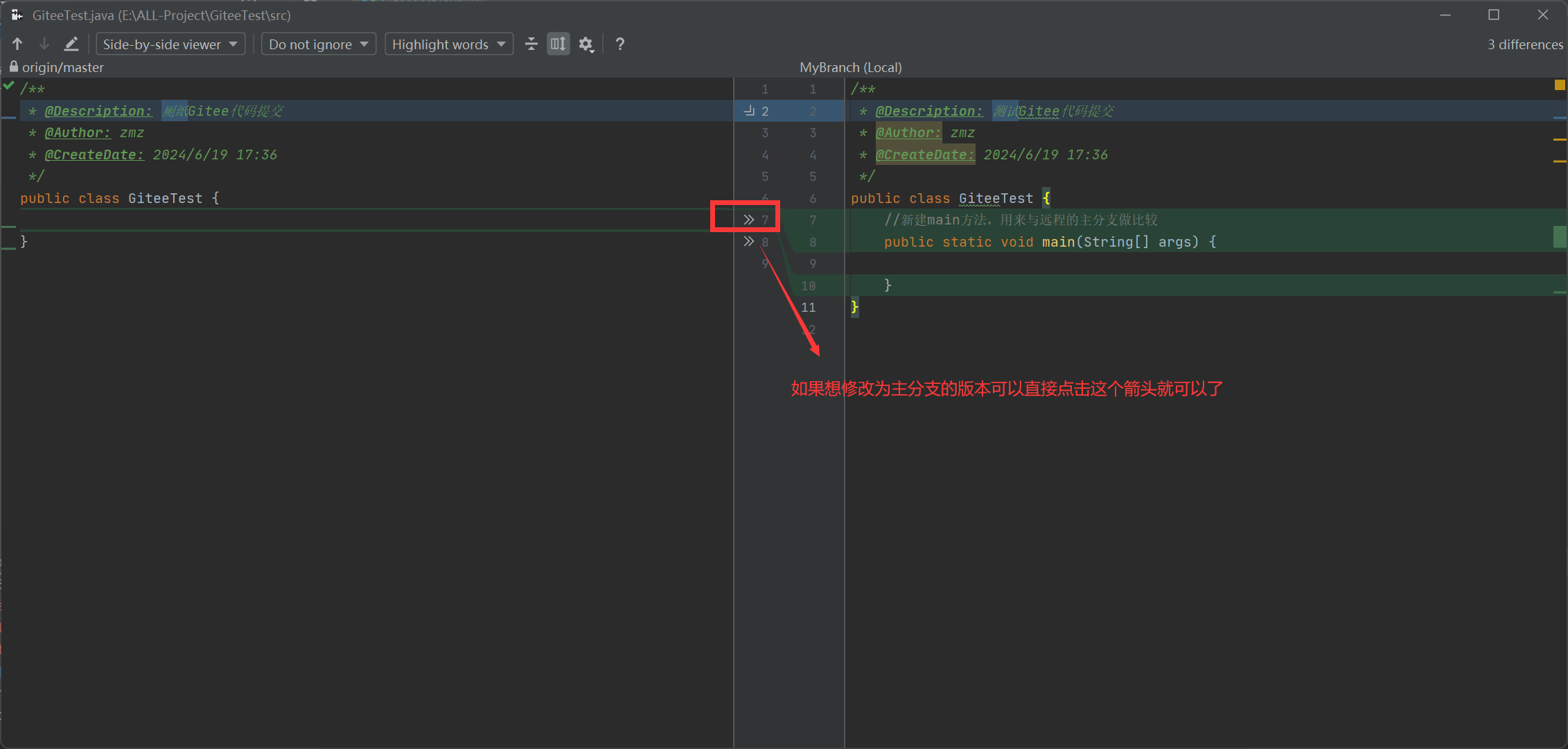
Task: Click the Chinese comment on line 7
Action: point(1021,220)
